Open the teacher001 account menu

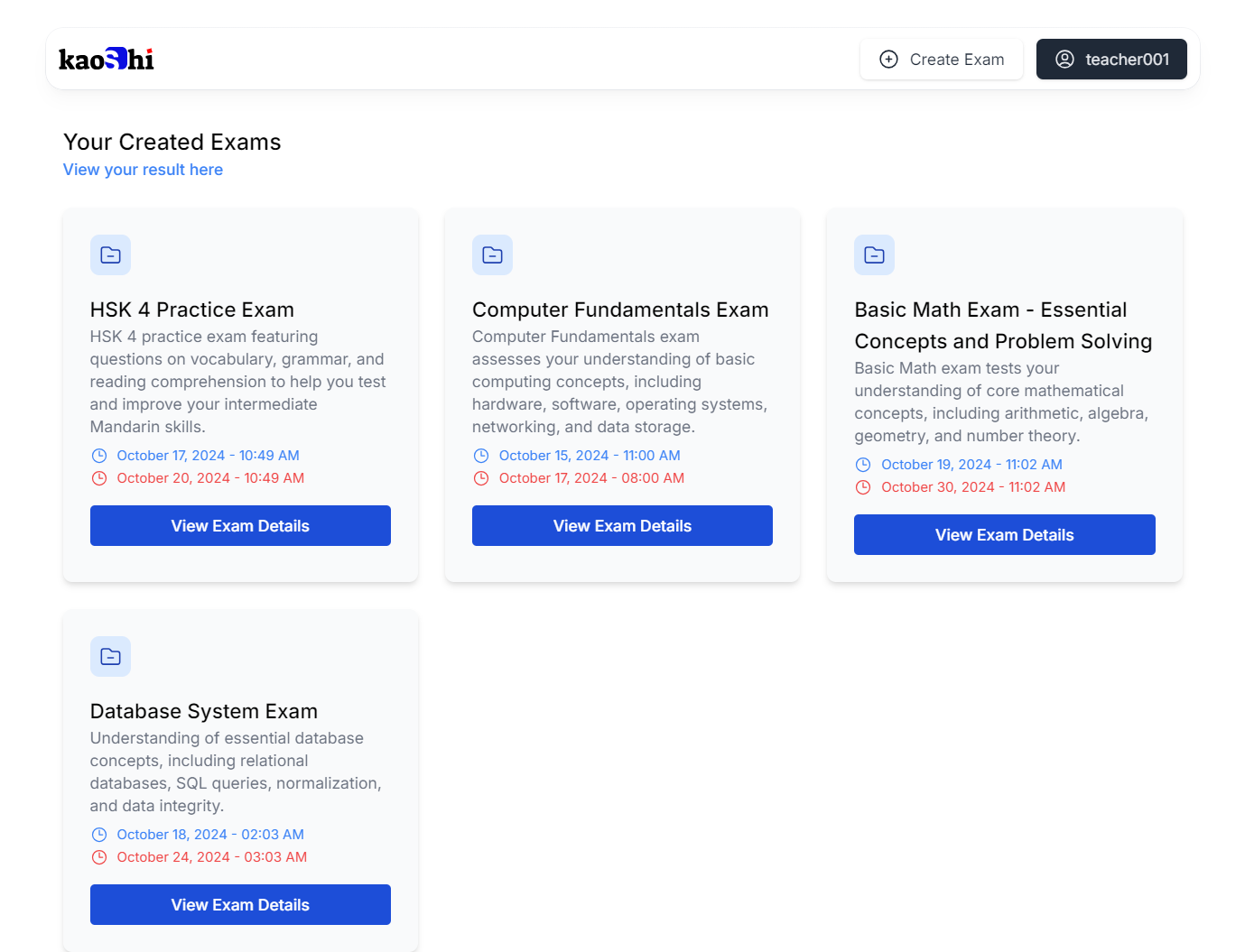1111,60
